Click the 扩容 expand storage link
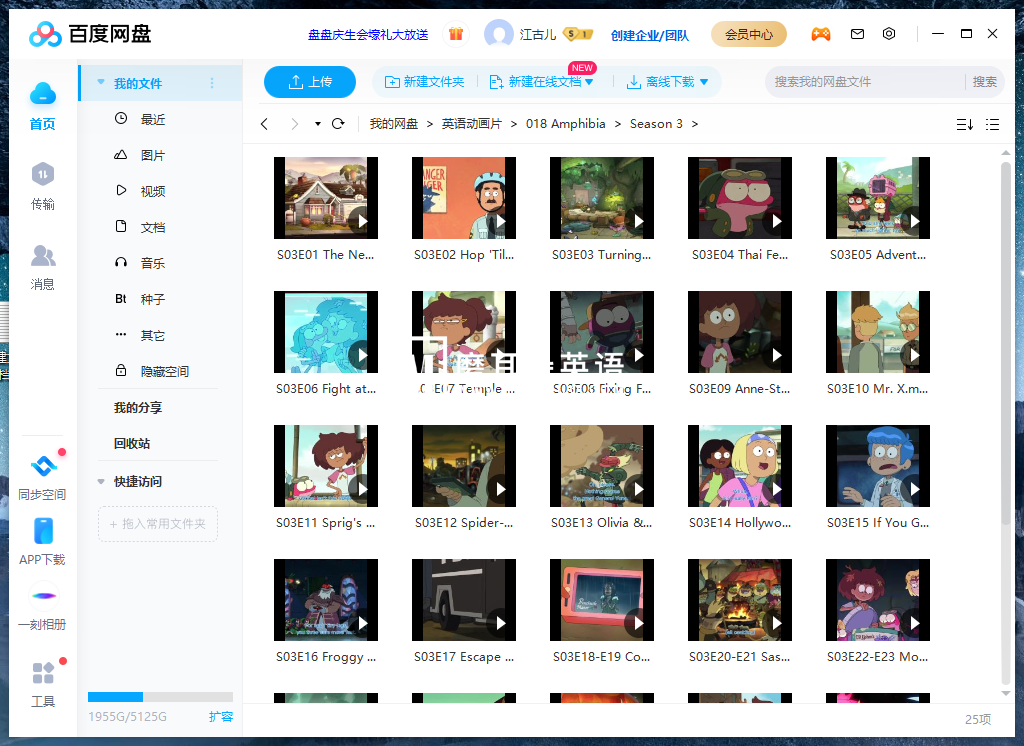The image size is (1024, 746). click(221, 716)
